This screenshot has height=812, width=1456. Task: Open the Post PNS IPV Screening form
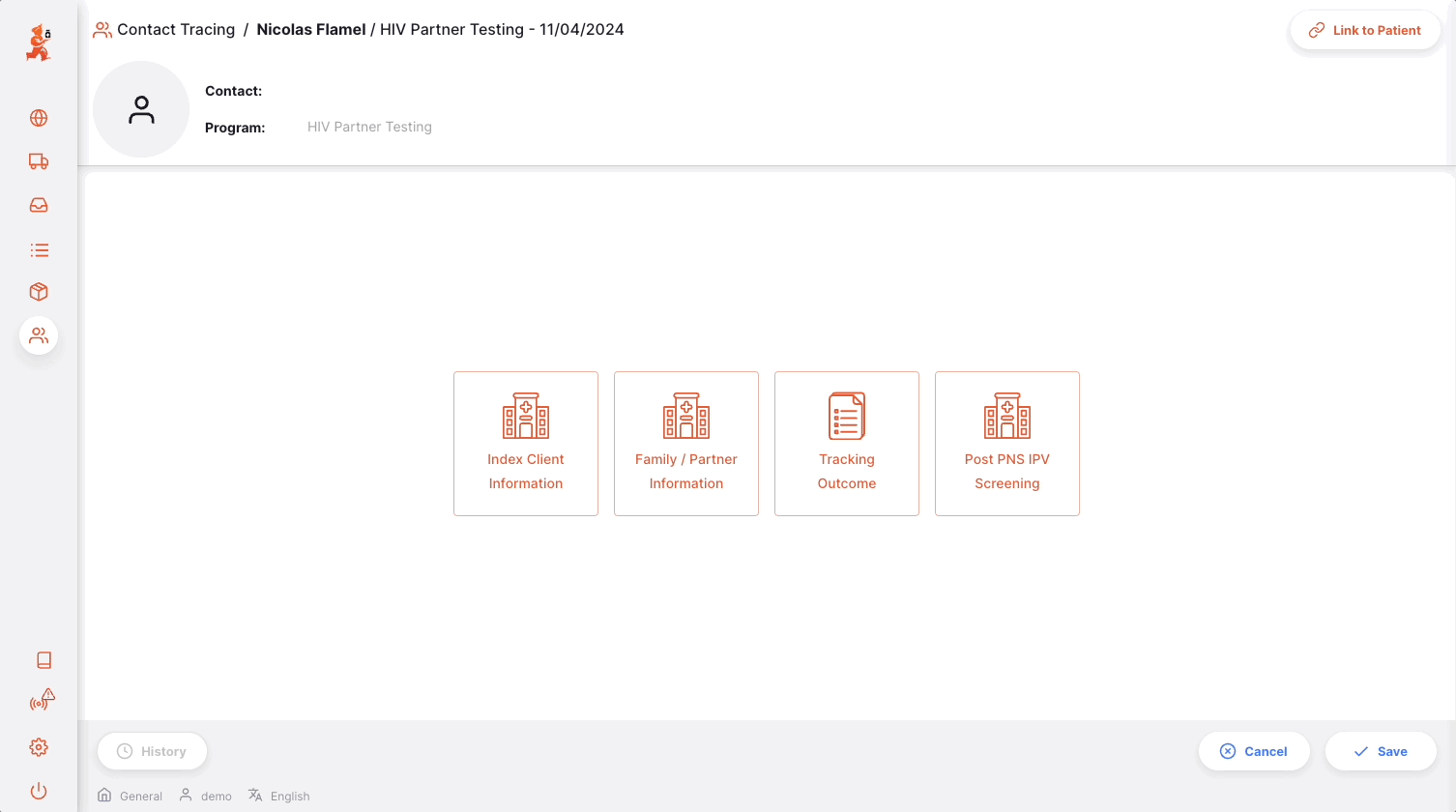pos(1007,444)
